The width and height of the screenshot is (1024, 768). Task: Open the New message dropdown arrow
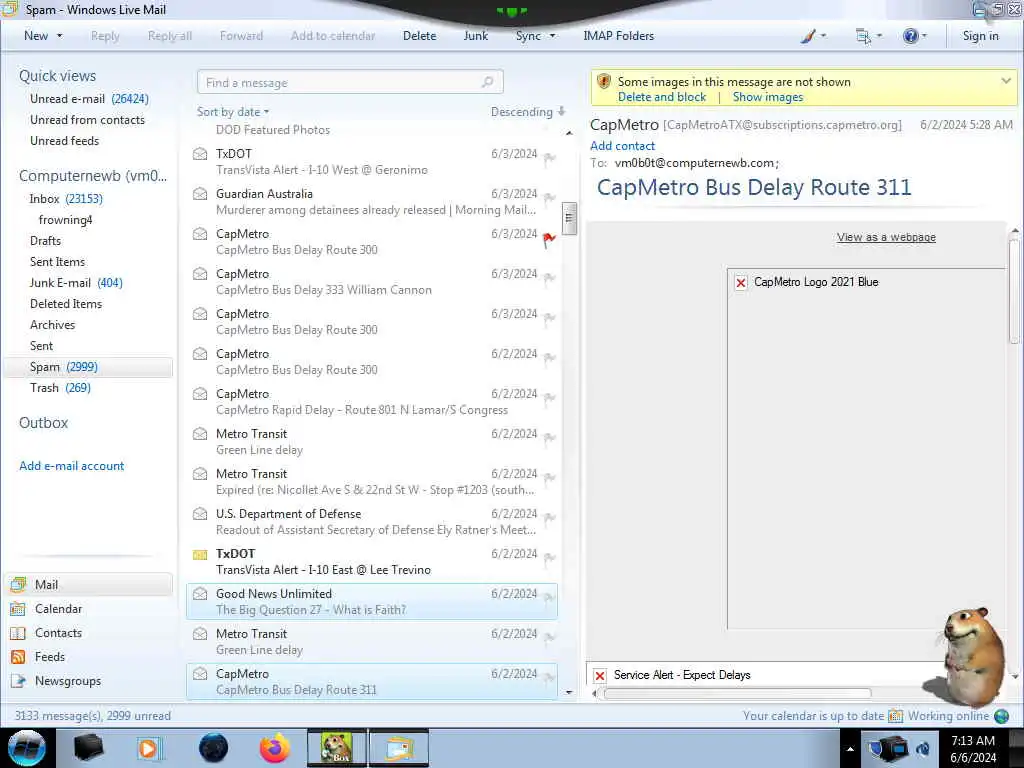pos(60,36)
